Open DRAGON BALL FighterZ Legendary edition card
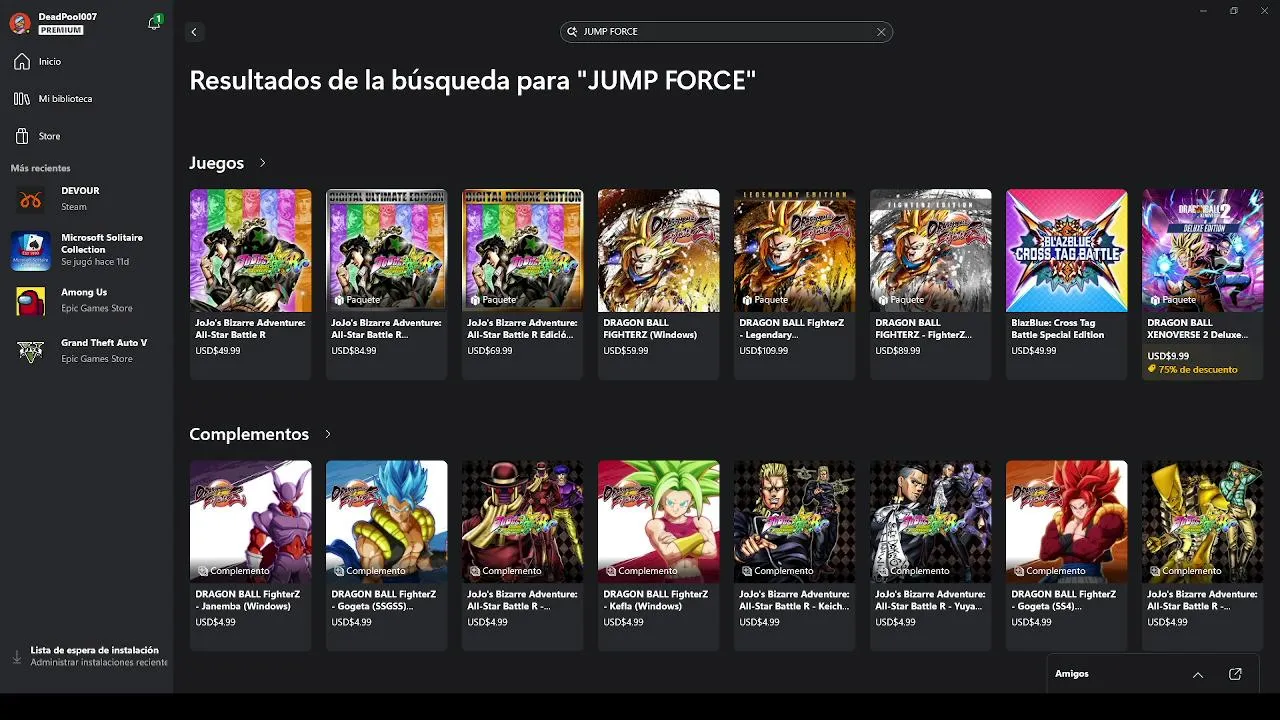The height and width of the screenshot is (720, 1280). [794, 284]
